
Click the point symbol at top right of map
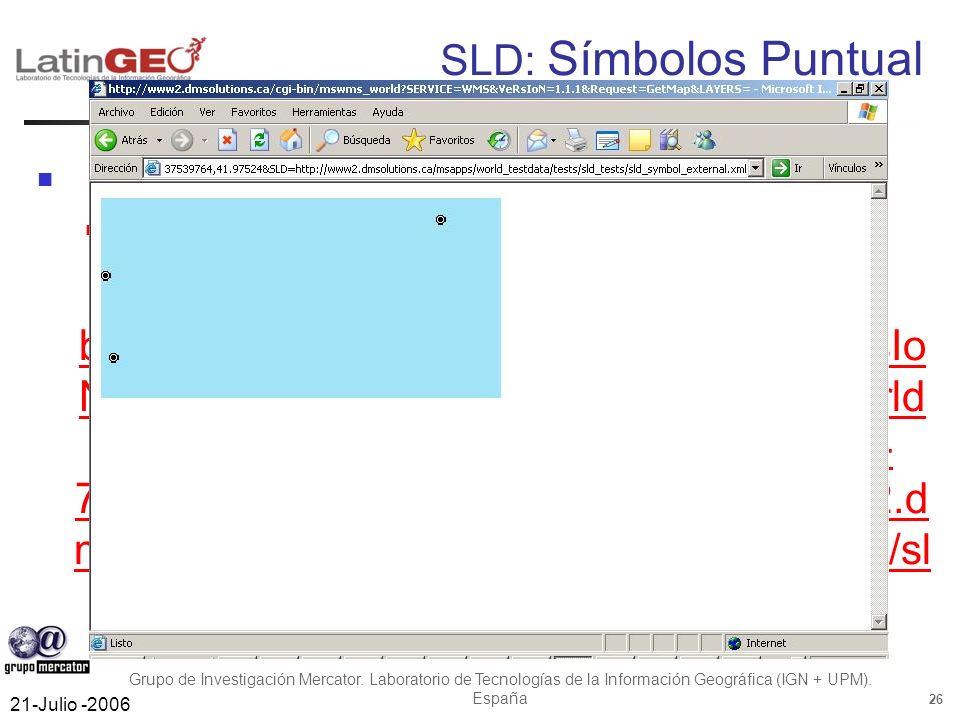[441, 220]
